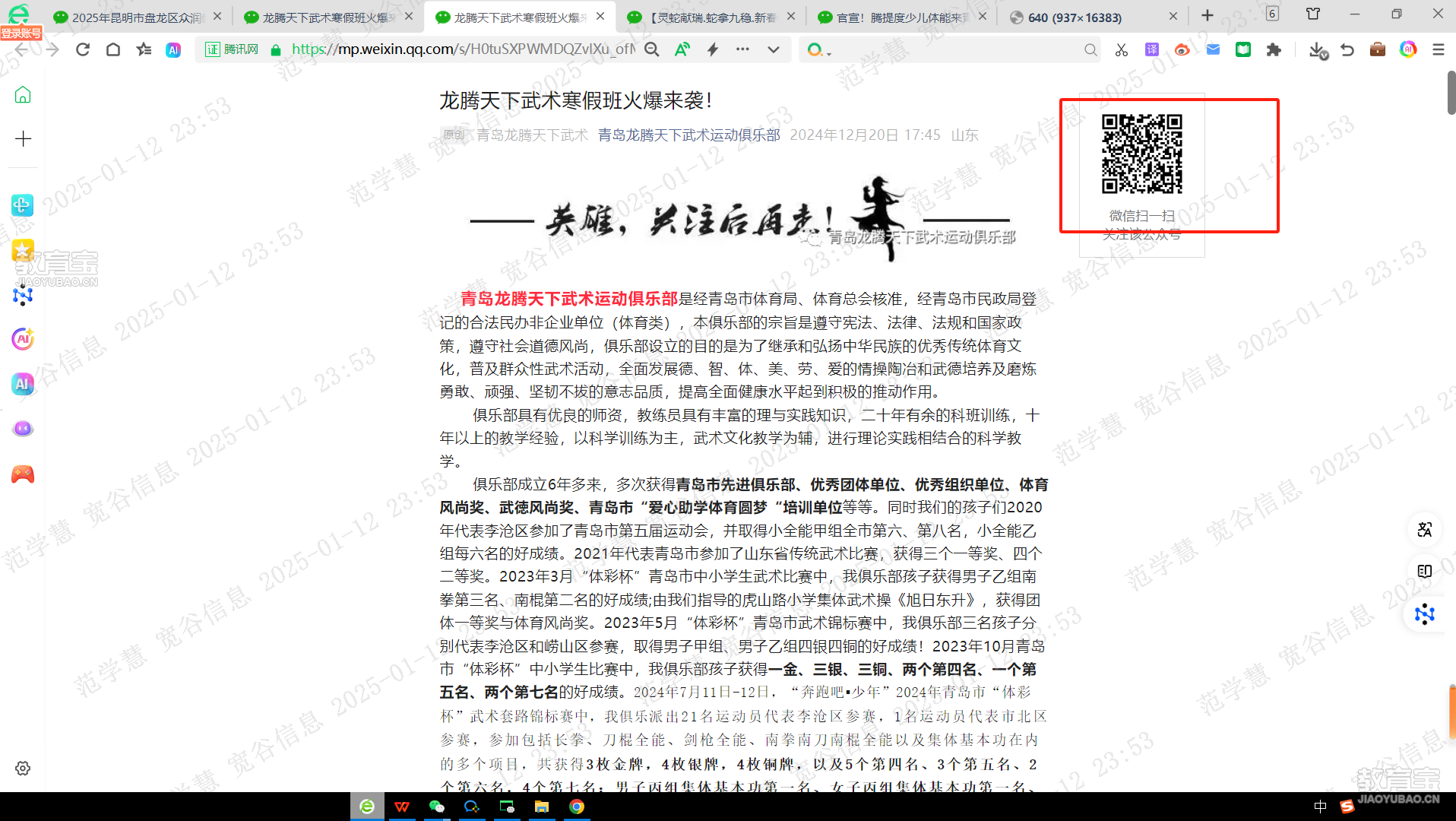Reload the current page
The image size is (1456, 821).
pyautogui.click(x=83, y=49)
